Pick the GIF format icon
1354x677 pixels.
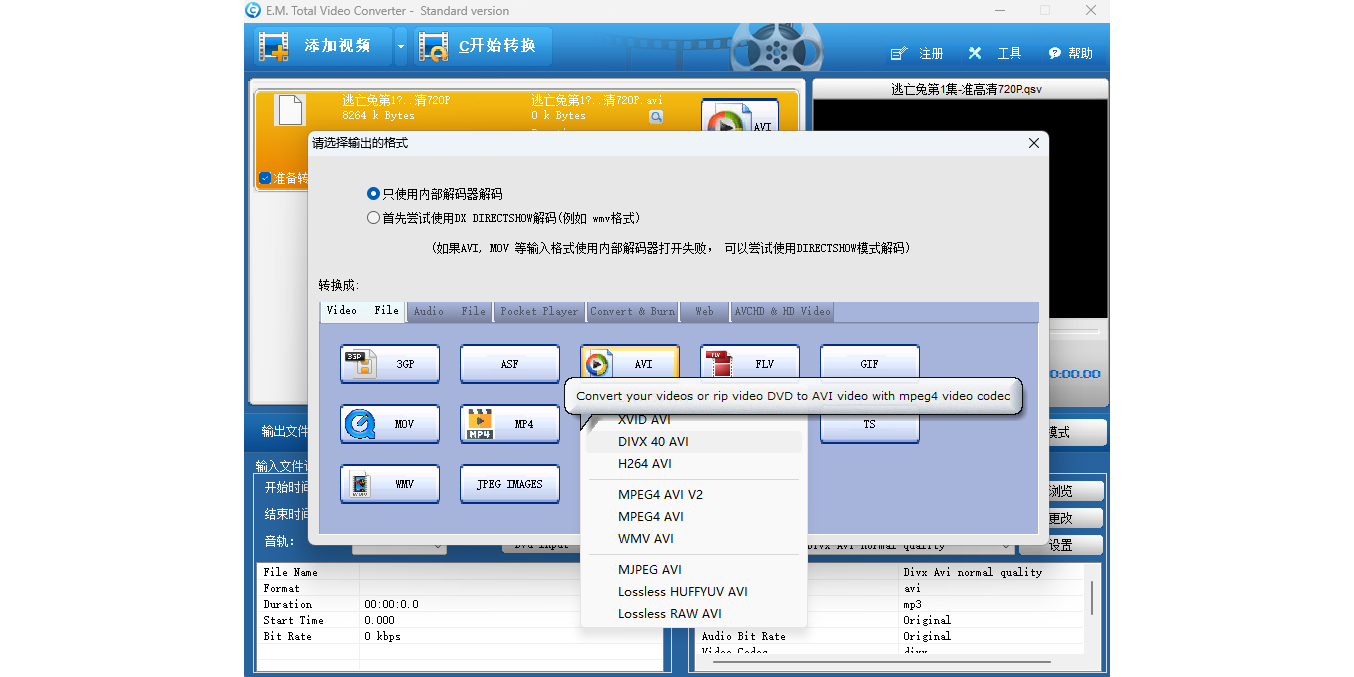[x=869, y=364]
